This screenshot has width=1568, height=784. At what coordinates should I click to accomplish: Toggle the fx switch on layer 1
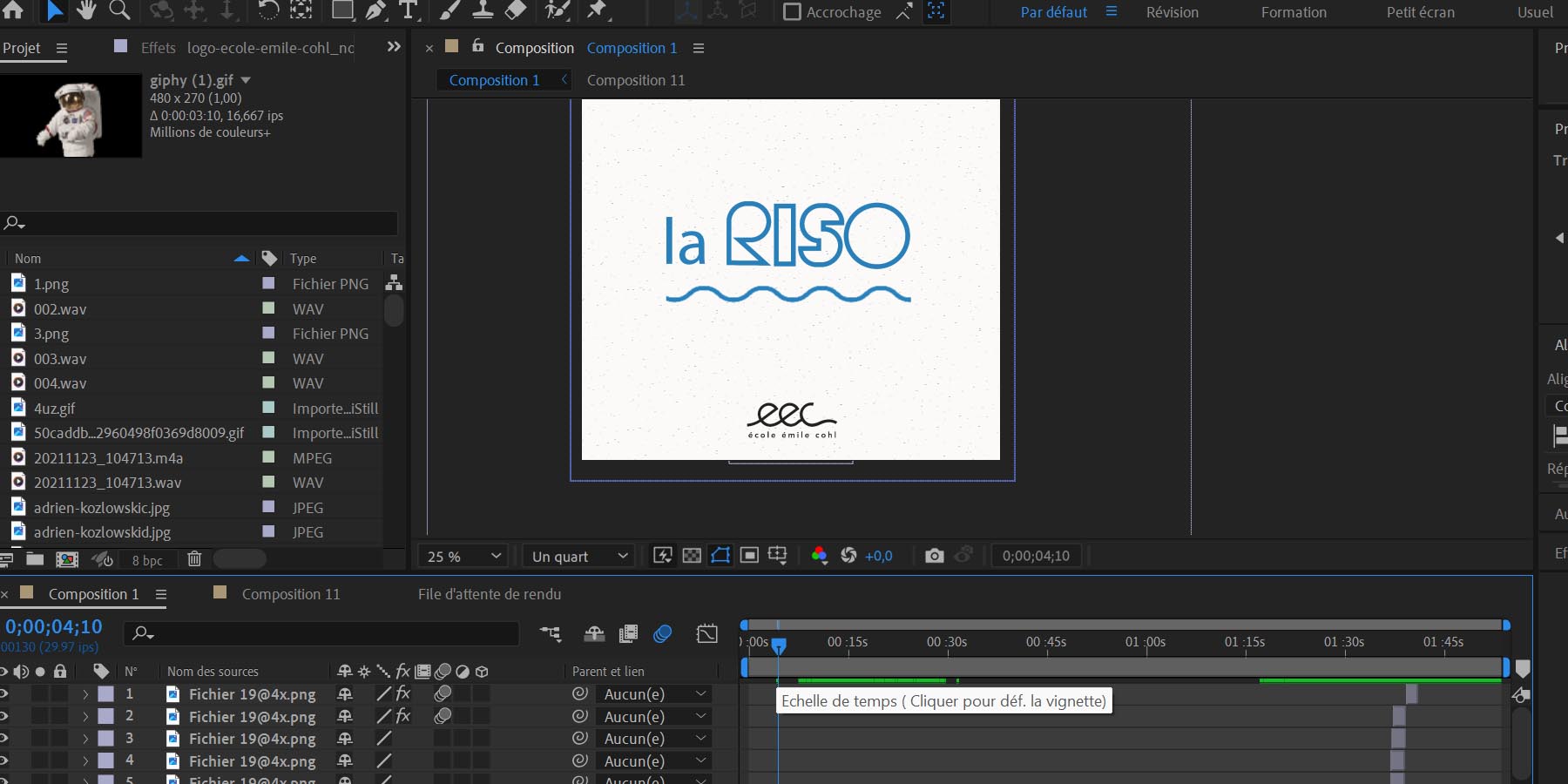click(x=403, y=693)
